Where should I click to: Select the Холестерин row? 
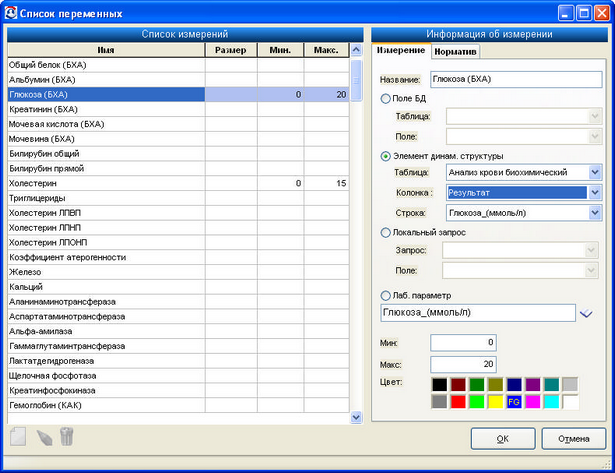(178, 183)
